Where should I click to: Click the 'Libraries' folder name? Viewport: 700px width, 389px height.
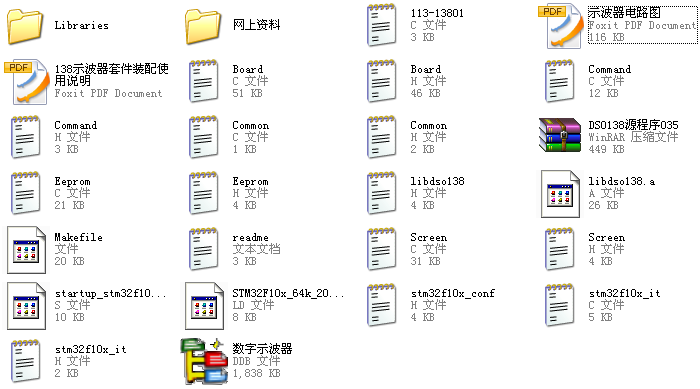tap(82, 25)
